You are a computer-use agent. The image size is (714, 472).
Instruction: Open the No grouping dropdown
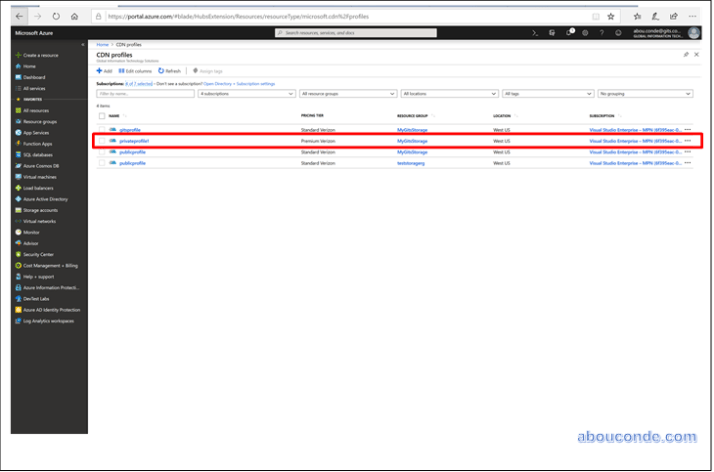645,93
